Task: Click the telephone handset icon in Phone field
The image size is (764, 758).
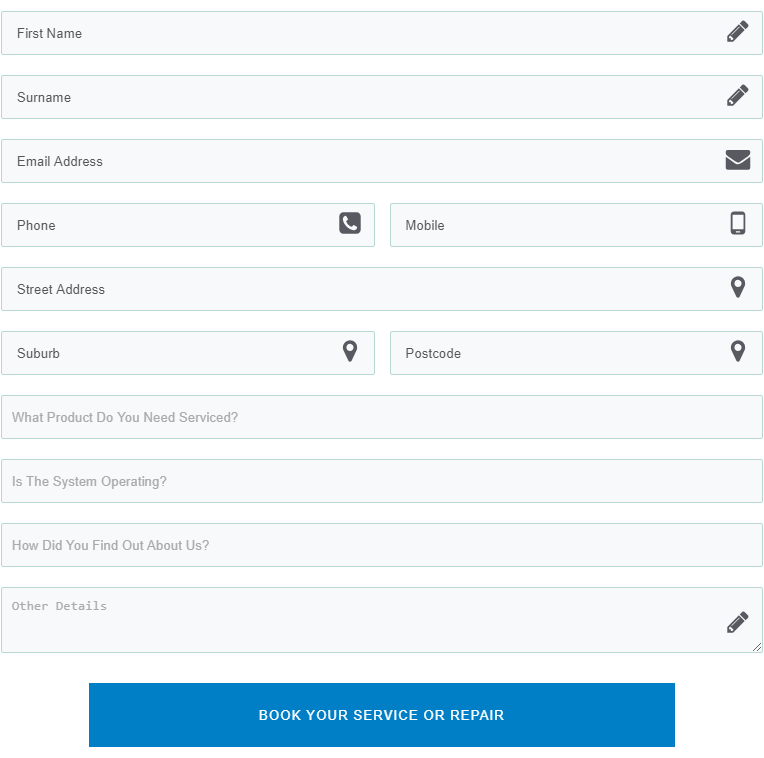Action: point(350,224)
